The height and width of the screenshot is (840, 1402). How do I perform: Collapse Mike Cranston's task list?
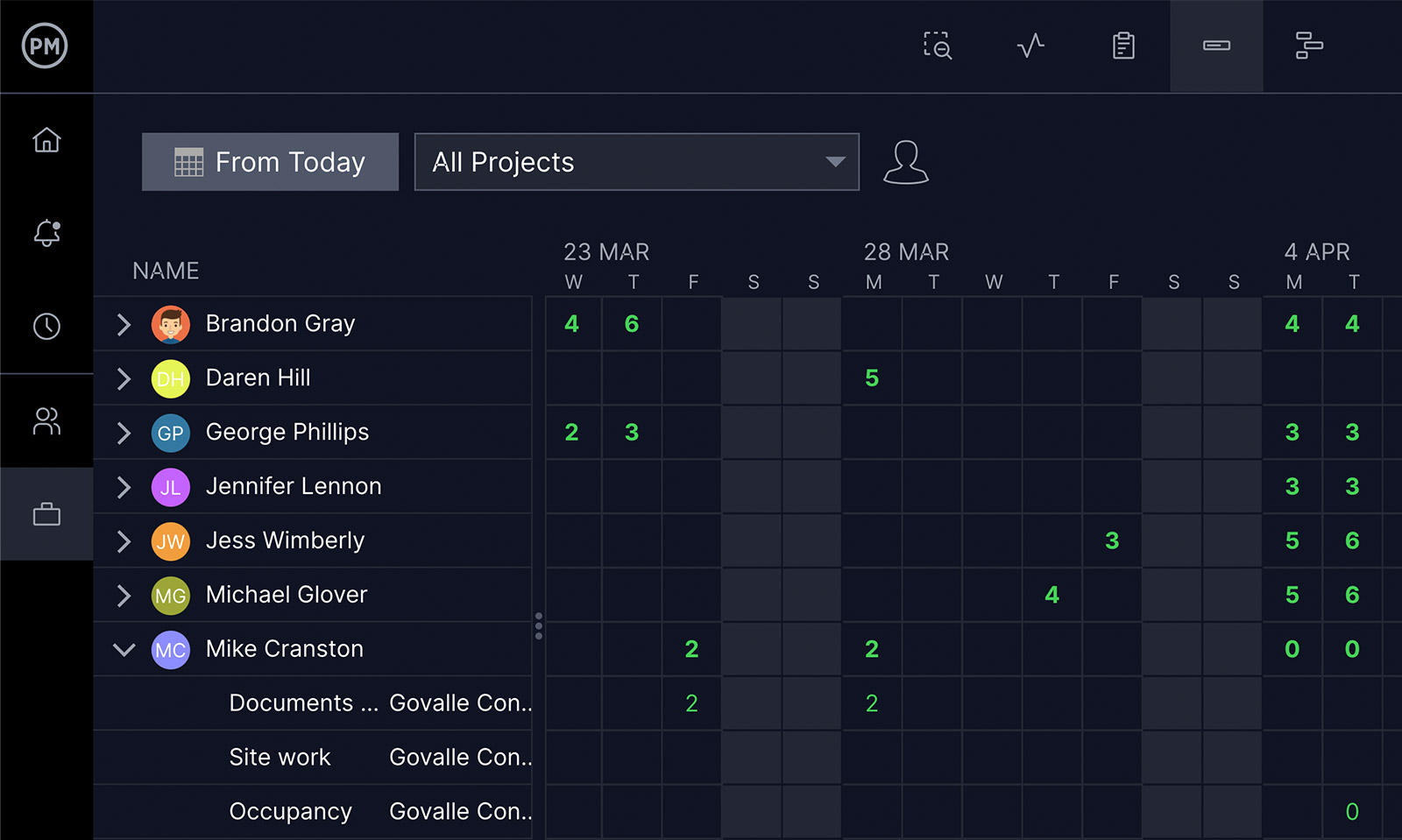click(124, 649)
